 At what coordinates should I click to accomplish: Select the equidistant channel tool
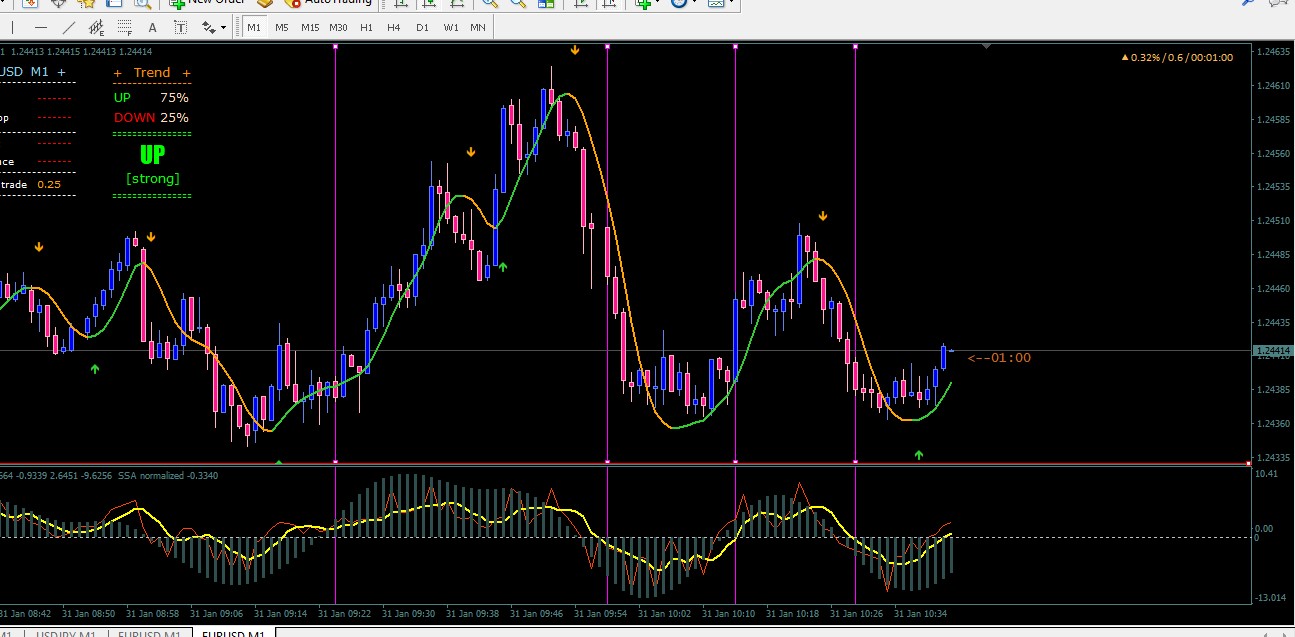click(x=96, y=27)
